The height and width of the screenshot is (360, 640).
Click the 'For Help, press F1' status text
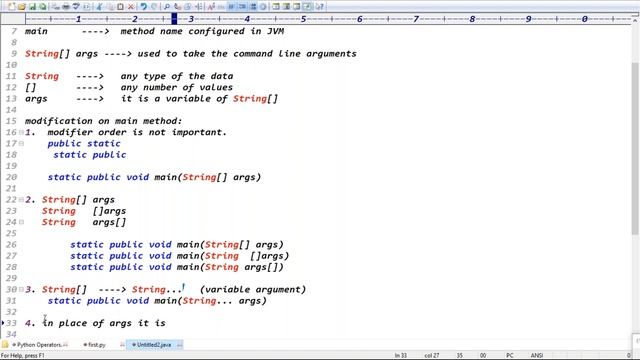tap(22, 356)
